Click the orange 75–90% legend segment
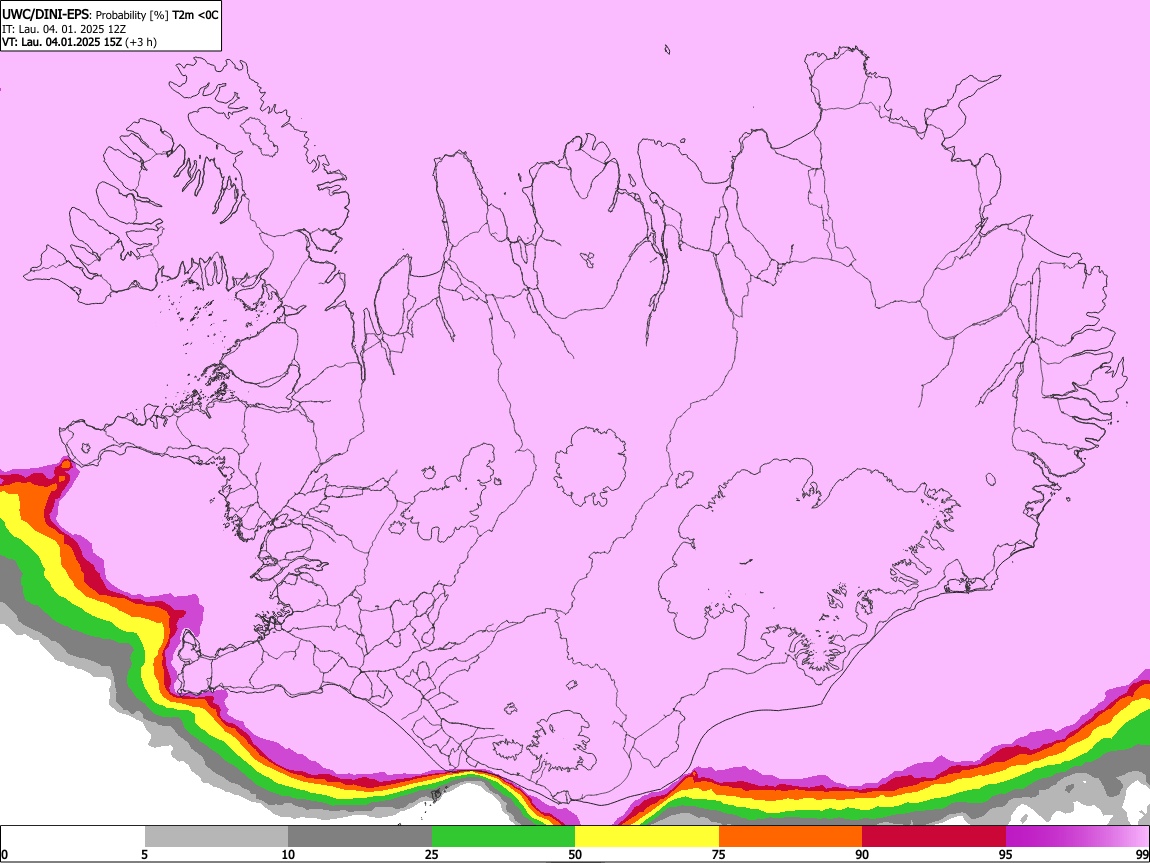The height and width of the screenshot is (863, 1150). pyautogui.click(x=791, y=837)
